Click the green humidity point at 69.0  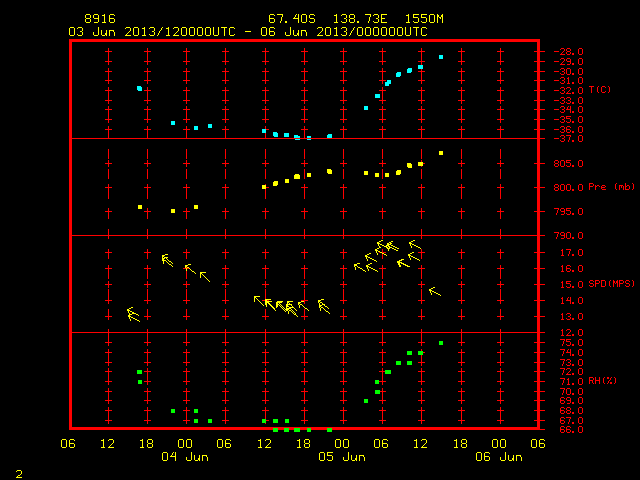coord(366,401)
